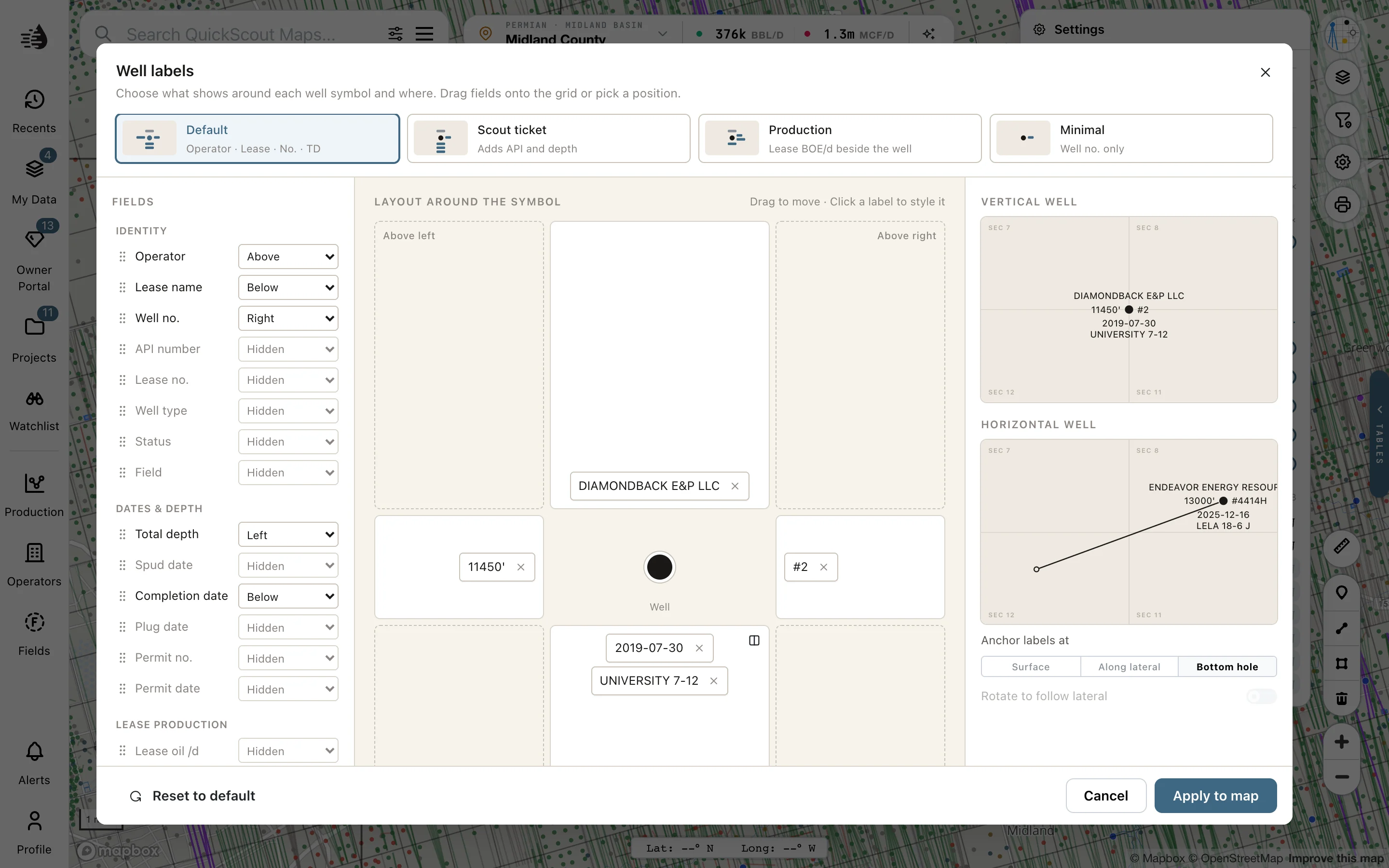
Task: Open the Completion date position dropdown
Action: coord(288,596)
